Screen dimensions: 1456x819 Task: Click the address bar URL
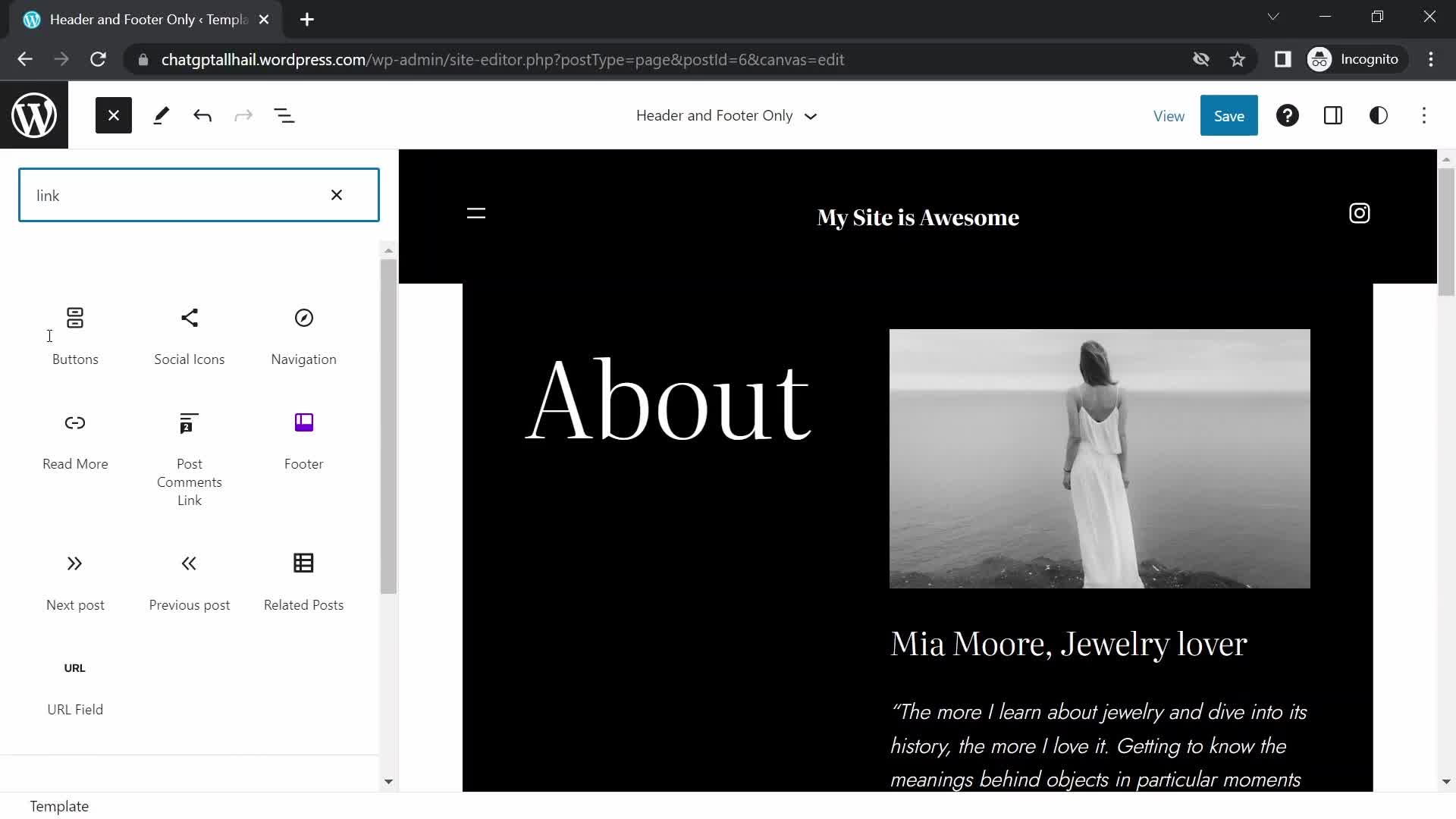[502, 59]
